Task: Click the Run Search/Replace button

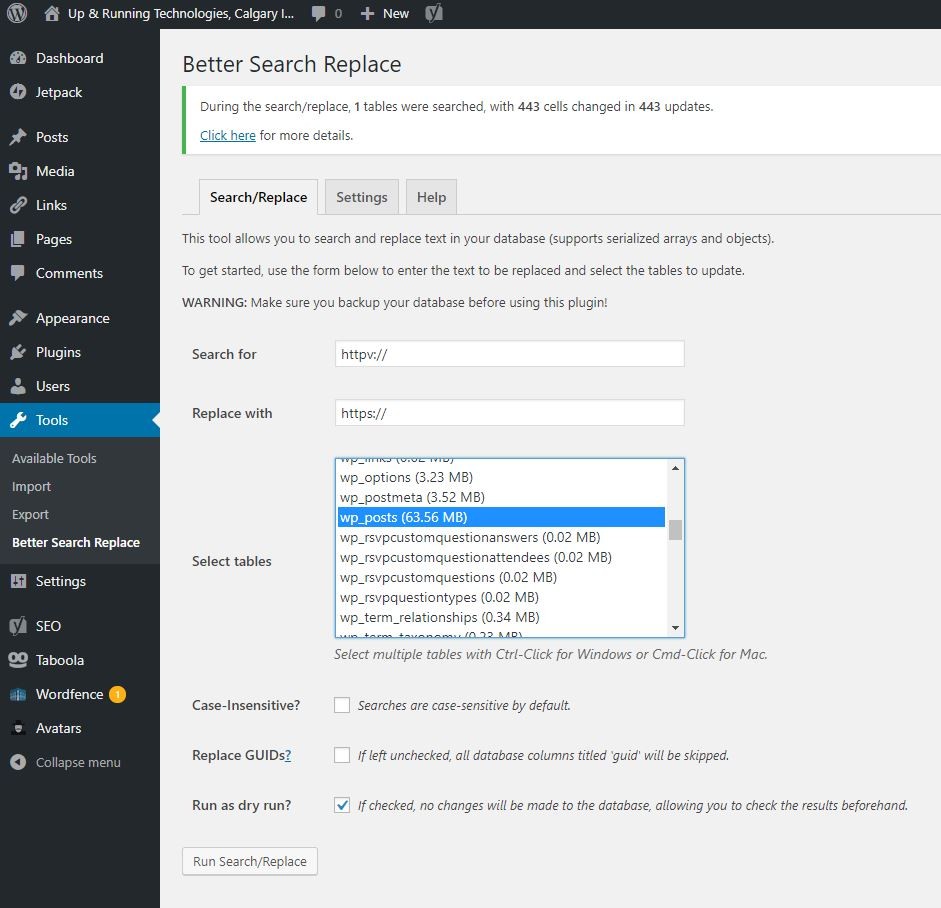Action: tap(250, 861)
